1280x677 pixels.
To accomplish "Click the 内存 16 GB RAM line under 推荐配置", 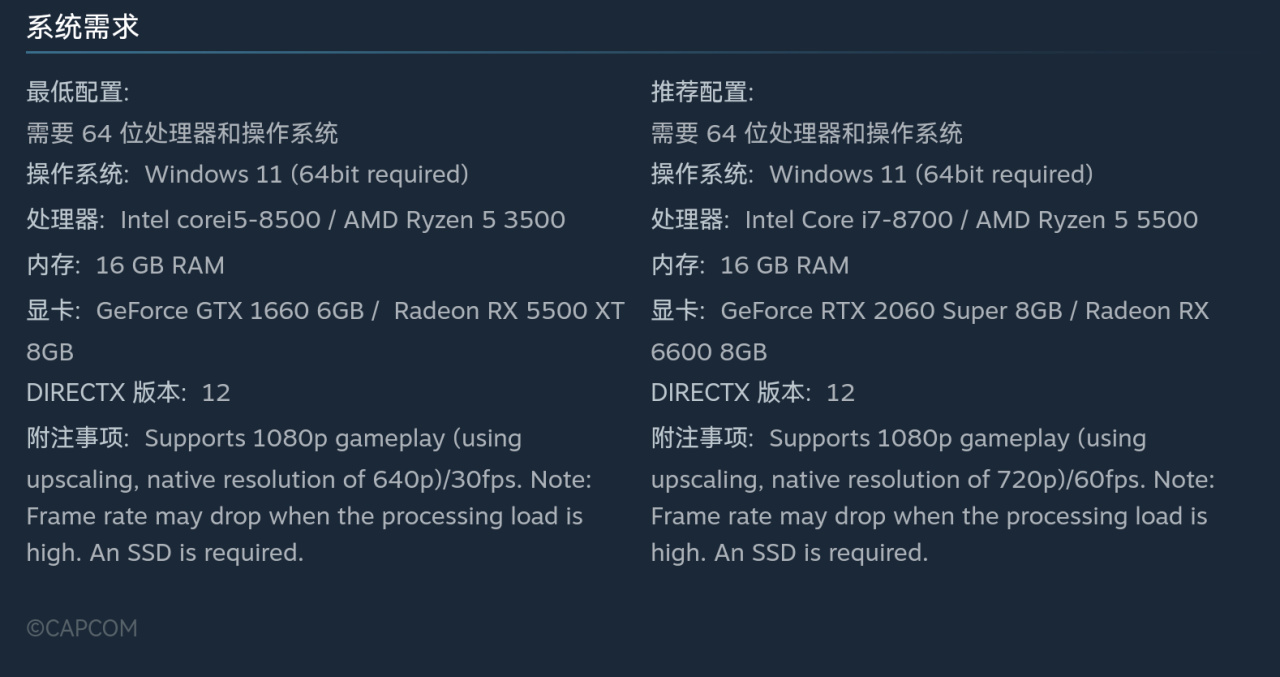I will coord(749,265).
